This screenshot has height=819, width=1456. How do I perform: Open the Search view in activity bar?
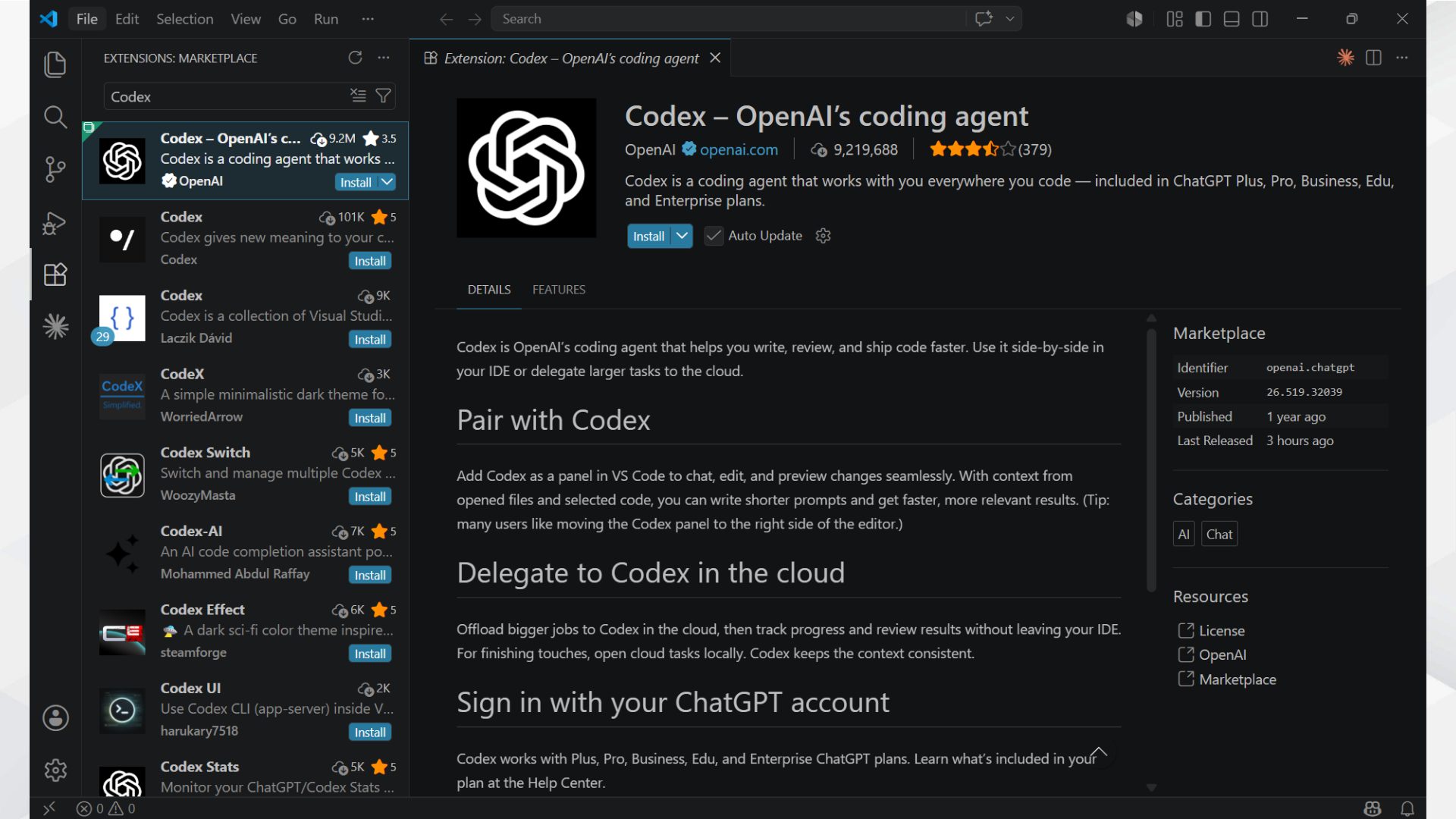(x=55, y=117)
